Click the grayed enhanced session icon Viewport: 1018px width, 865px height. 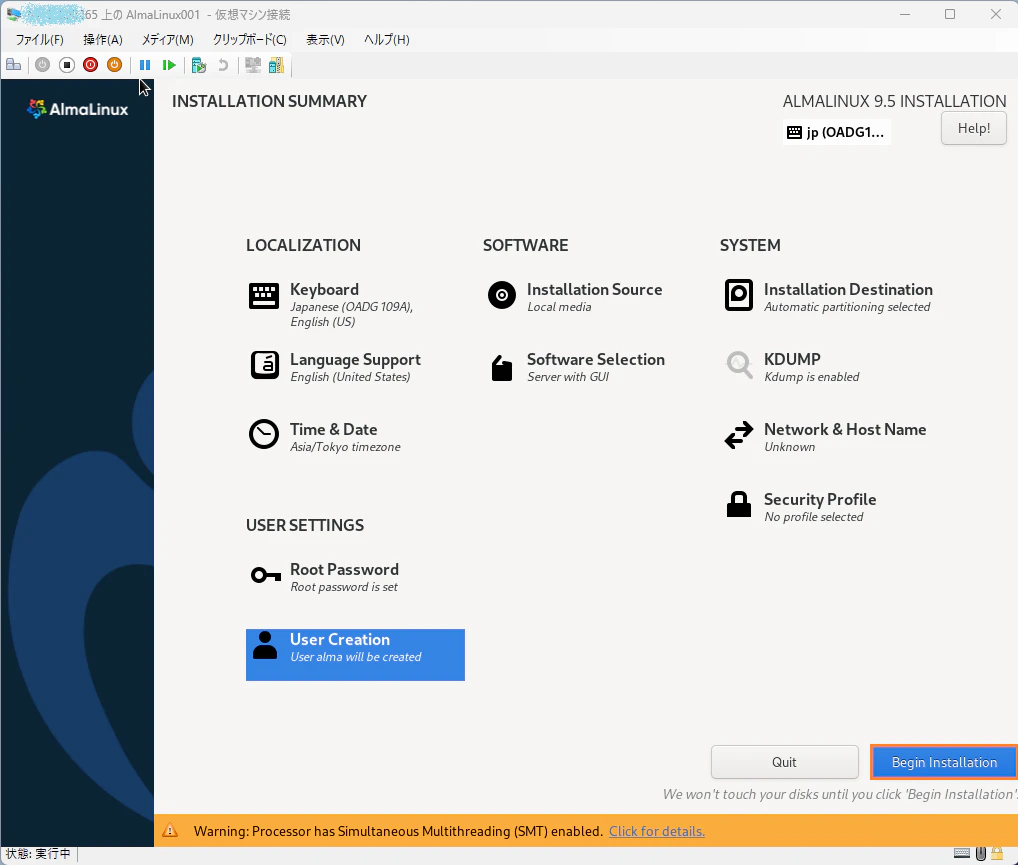click(253, 65)
